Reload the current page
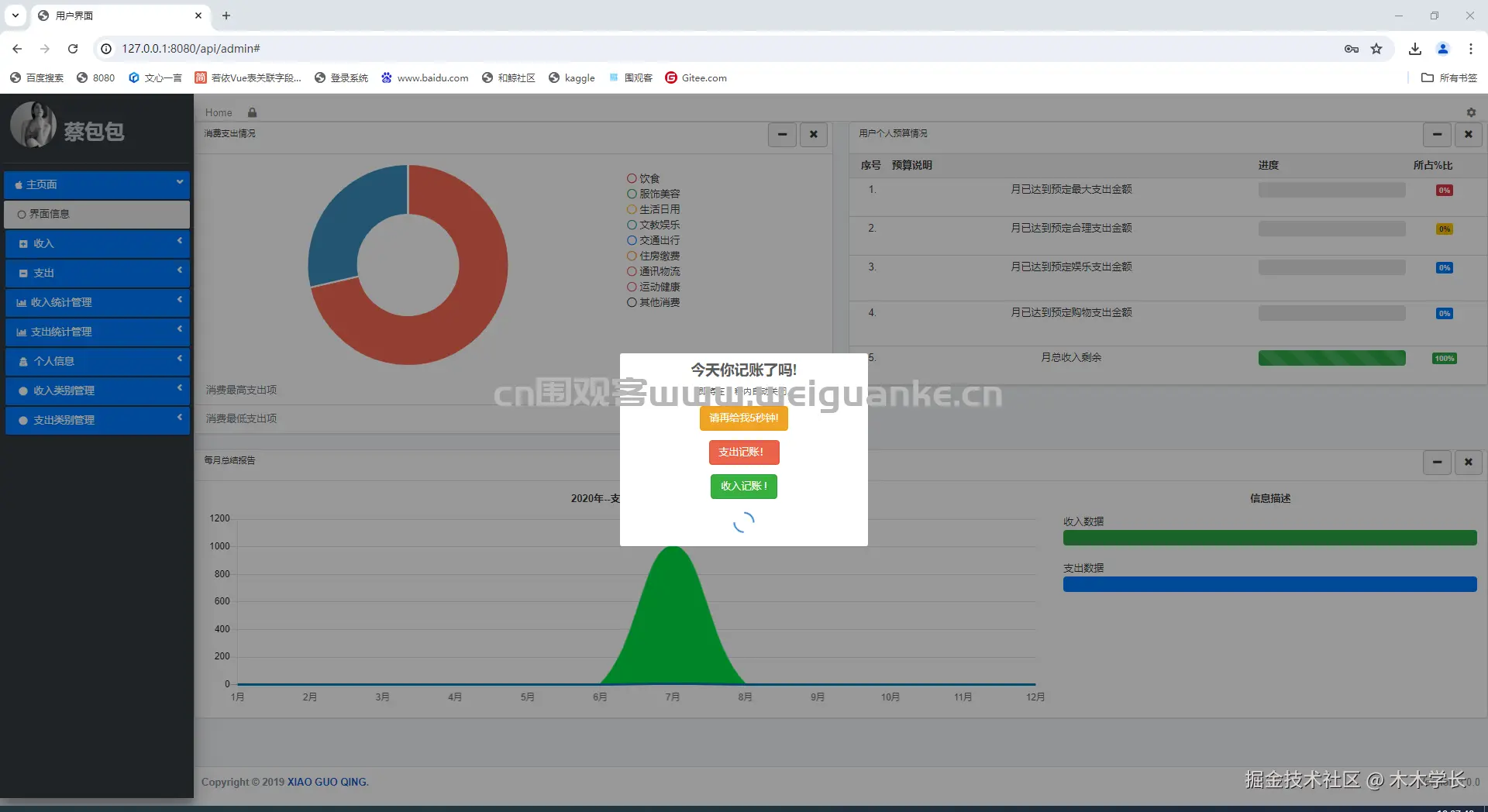 click(73, 49)
